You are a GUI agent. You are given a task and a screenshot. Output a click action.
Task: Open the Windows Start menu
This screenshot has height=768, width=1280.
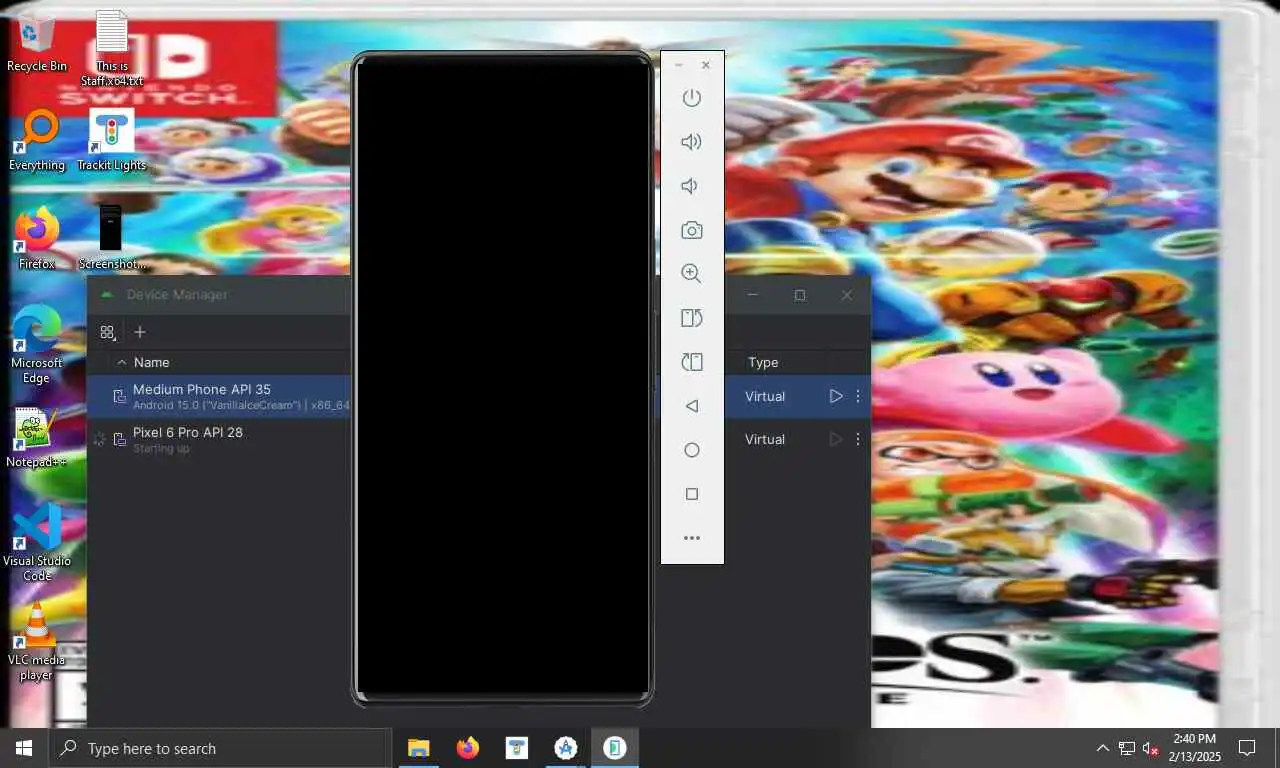[24, 748]
